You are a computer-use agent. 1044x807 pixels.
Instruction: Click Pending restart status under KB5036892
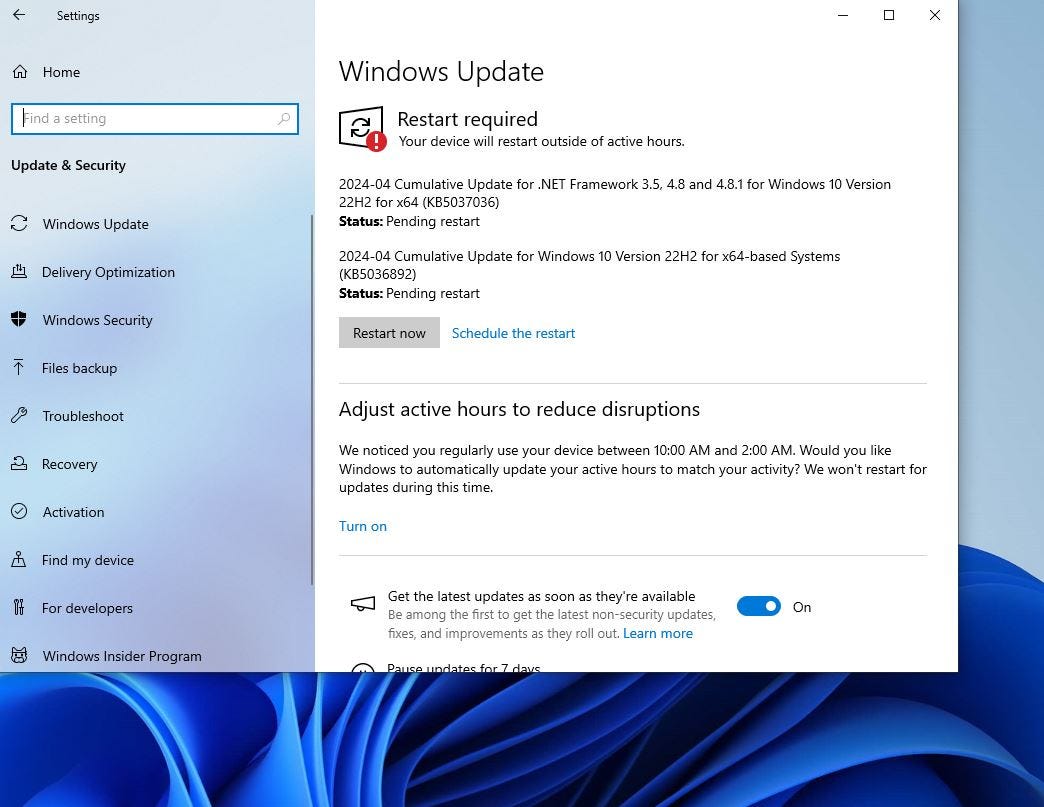pyautogui.click(x=433, y=293)
